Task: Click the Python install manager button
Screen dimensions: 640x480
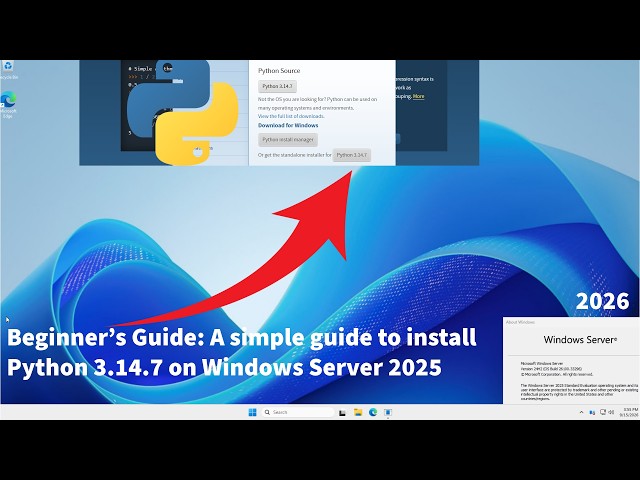Action: click(x=288, y=140)
